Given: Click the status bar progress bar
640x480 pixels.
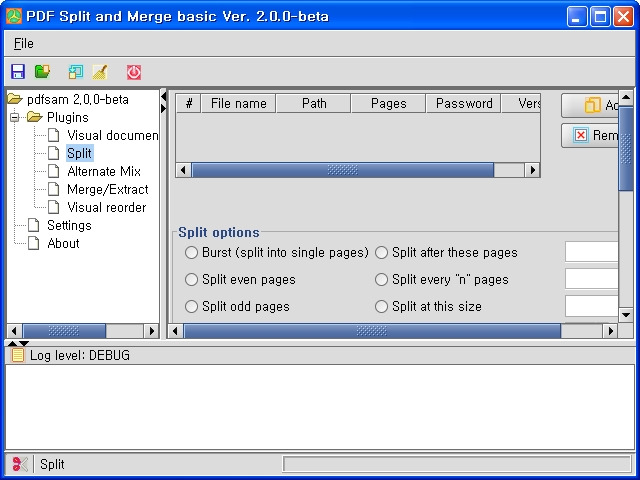Looking at the screenshot, I should (x=457, y=464).
